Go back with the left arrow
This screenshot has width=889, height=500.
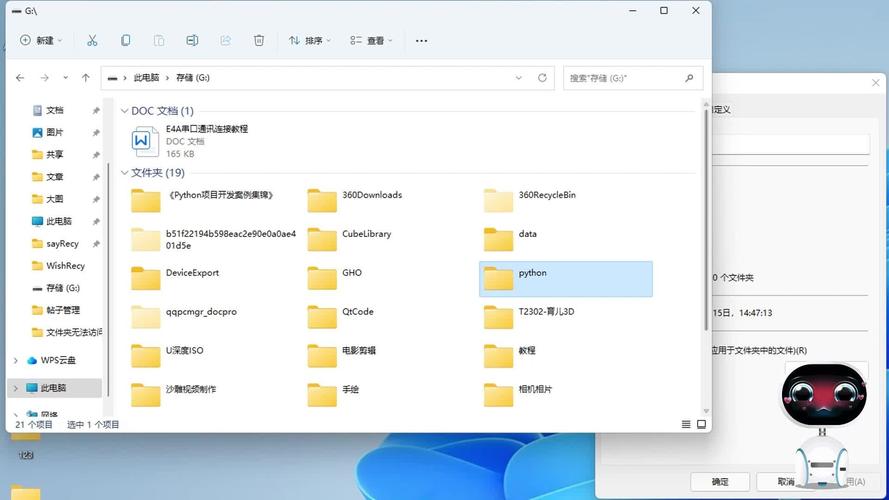point(20,78)
